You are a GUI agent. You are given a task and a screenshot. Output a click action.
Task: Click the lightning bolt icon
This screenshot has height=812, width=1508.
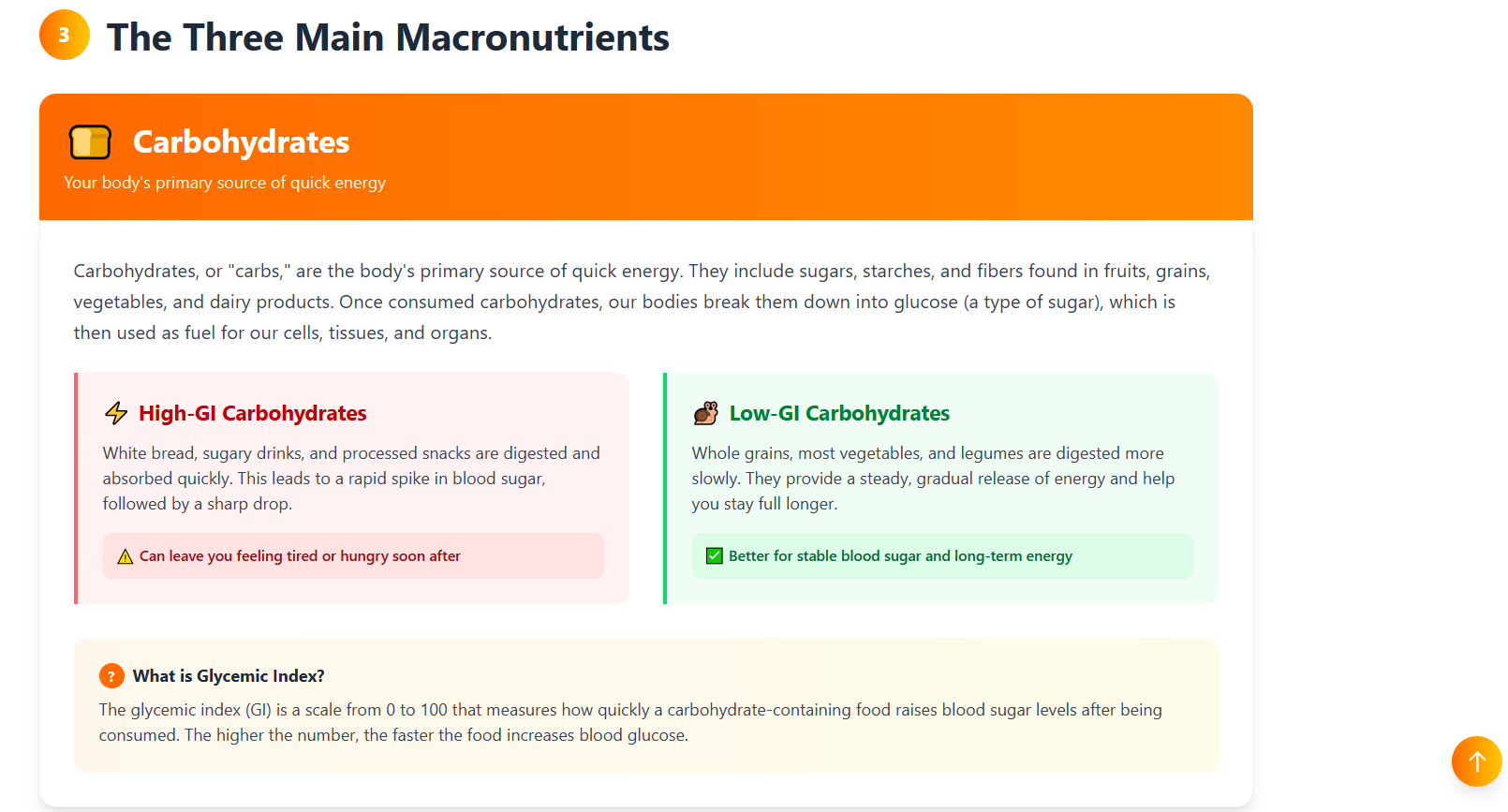(x=116, y=413)
